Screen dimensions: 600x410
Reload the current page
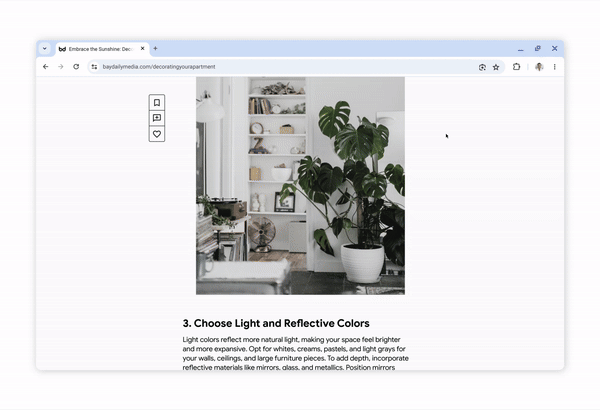(76, 67)
